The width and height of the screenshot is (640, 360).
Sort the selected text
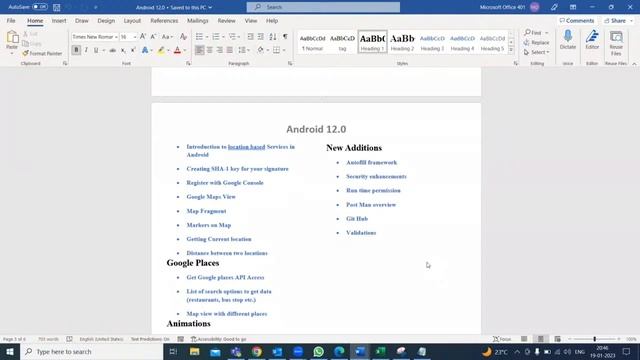(273, 37)
